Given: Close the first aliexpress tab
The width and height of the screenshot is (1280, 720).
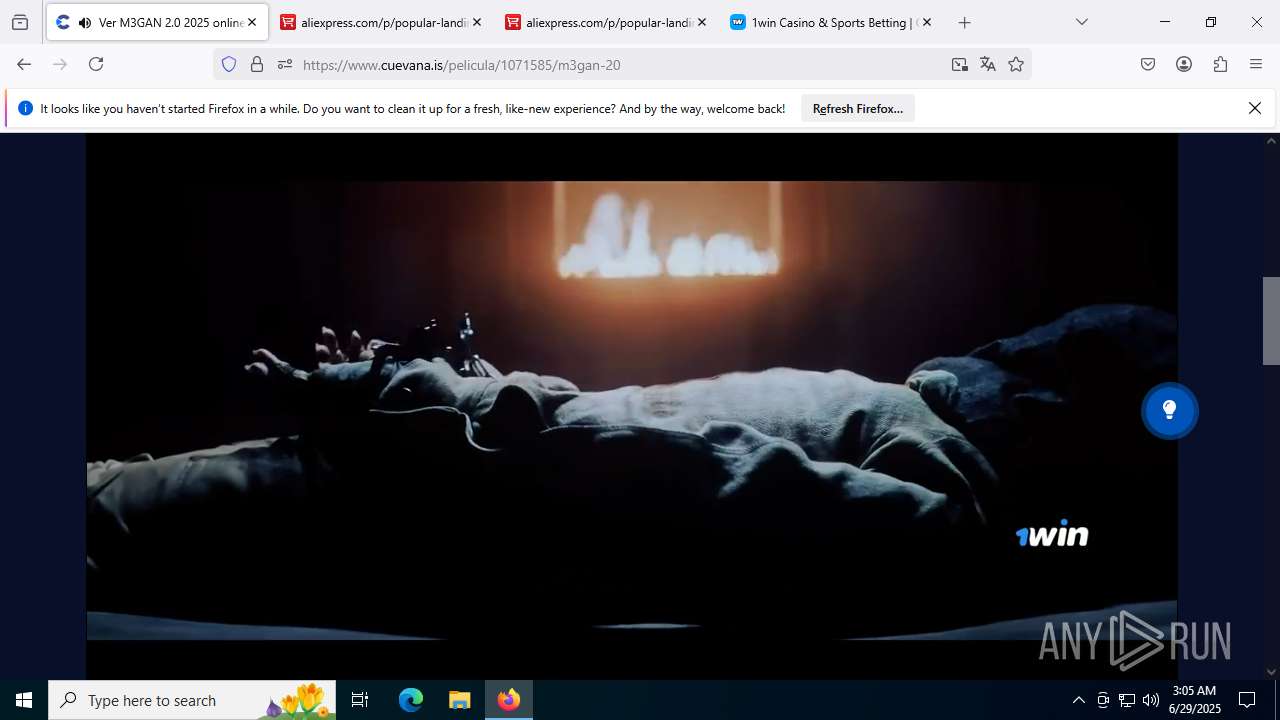Looking at the screenshot, I should 477,22.
